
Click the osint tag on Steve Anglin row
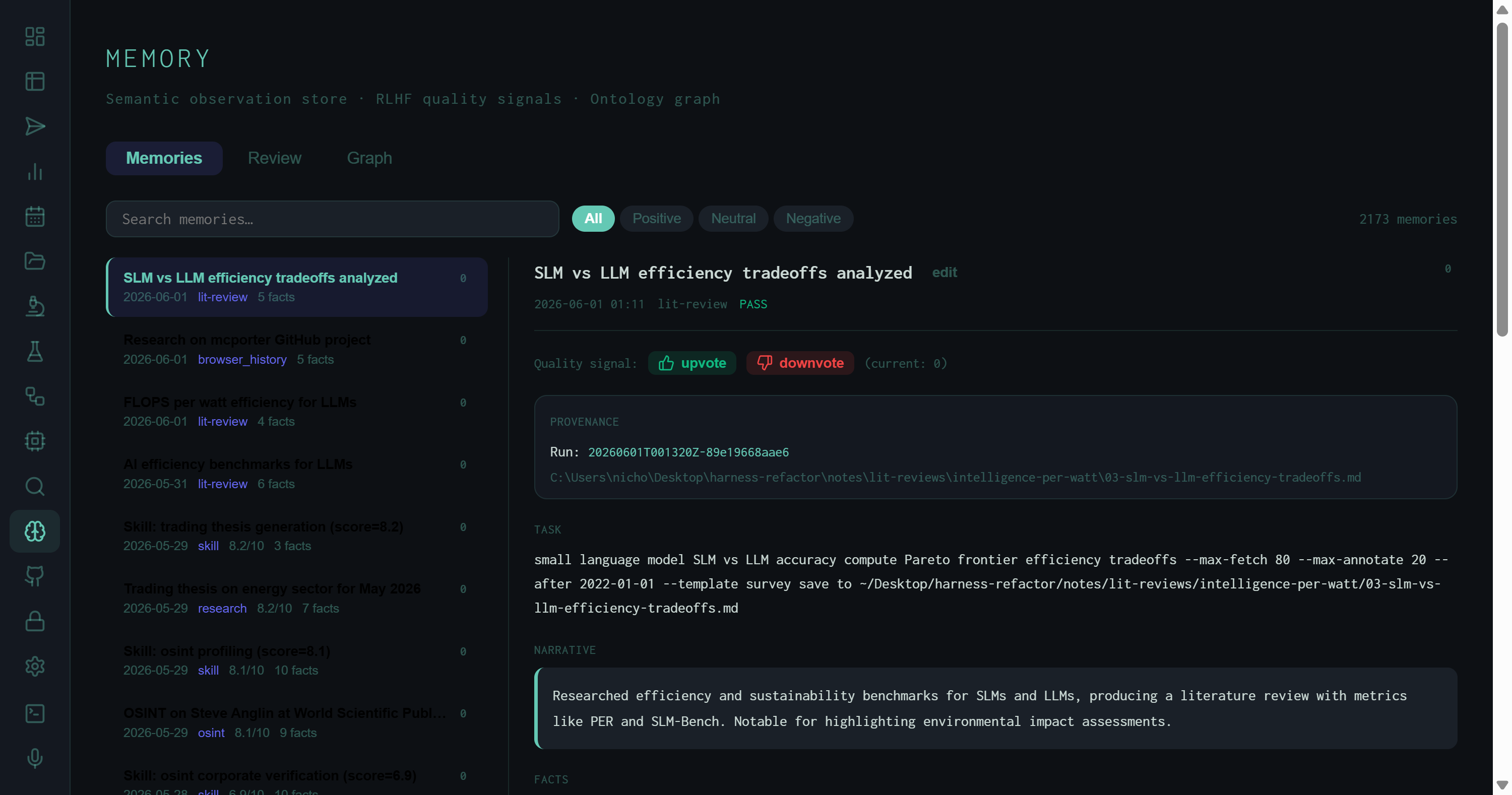211,732
